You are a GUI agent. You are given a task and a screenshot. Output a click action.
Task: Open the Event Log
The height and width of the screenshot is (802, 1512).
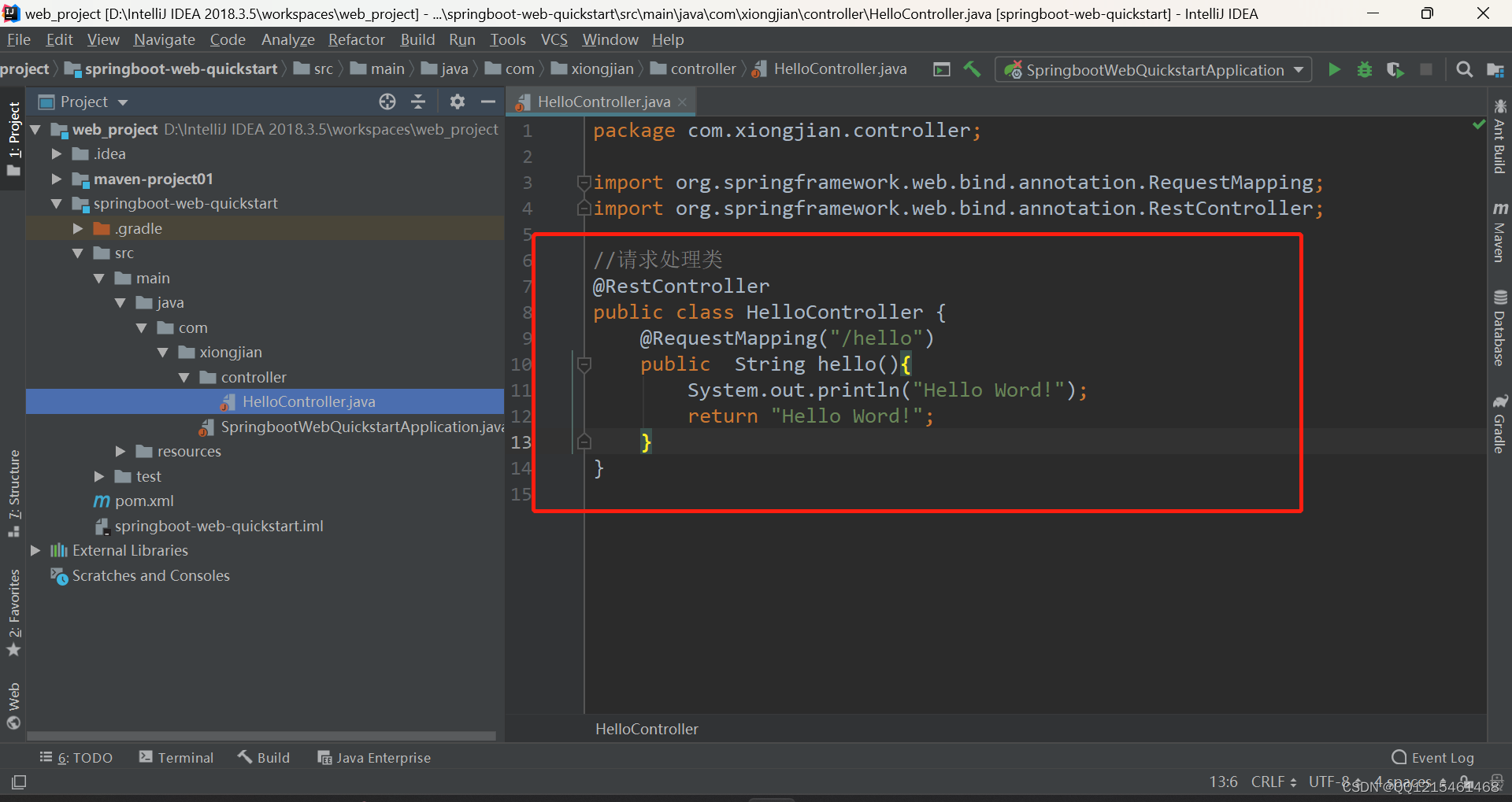[1432, 758]
